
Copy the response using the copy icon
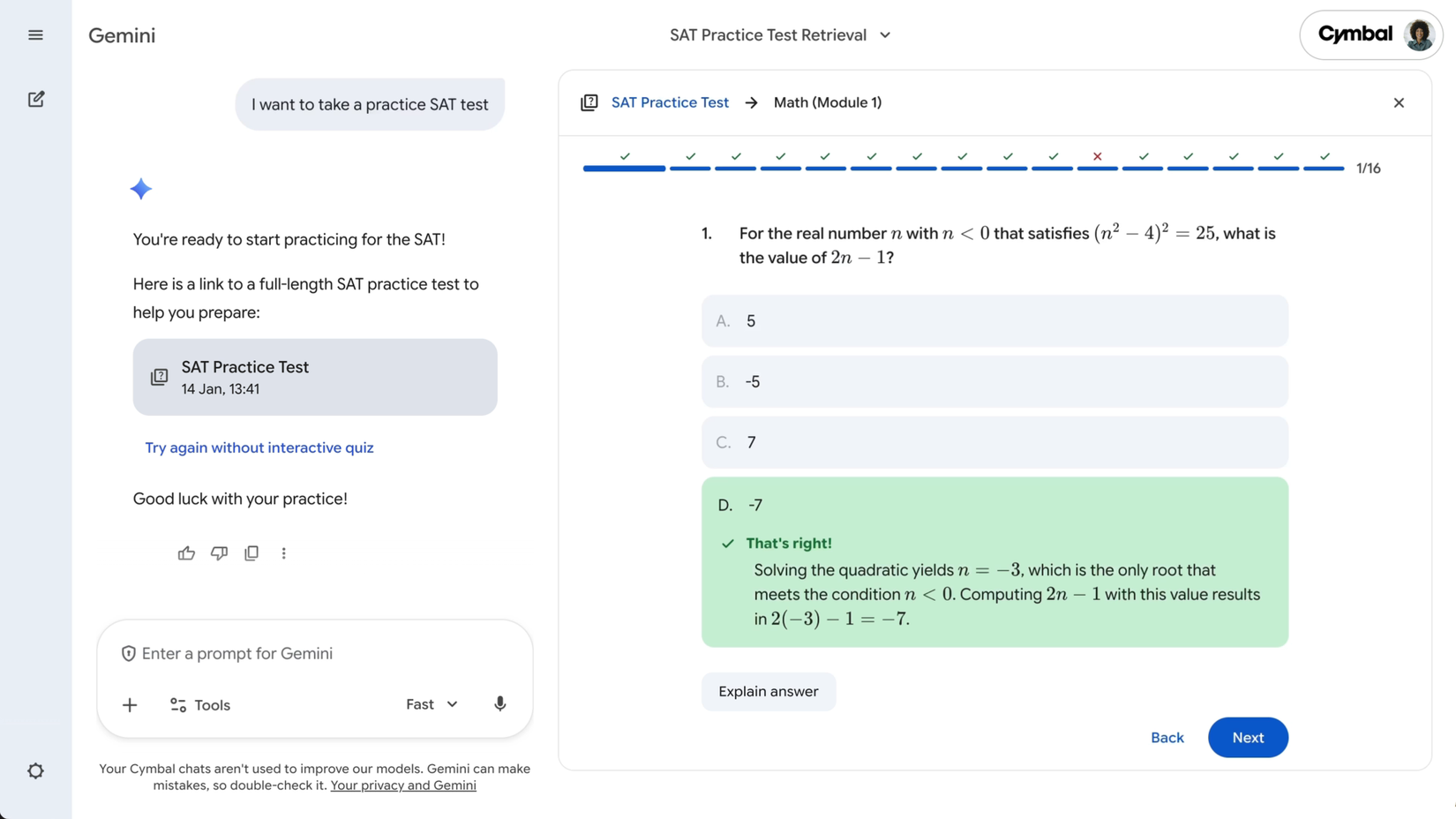pos(251,552)
